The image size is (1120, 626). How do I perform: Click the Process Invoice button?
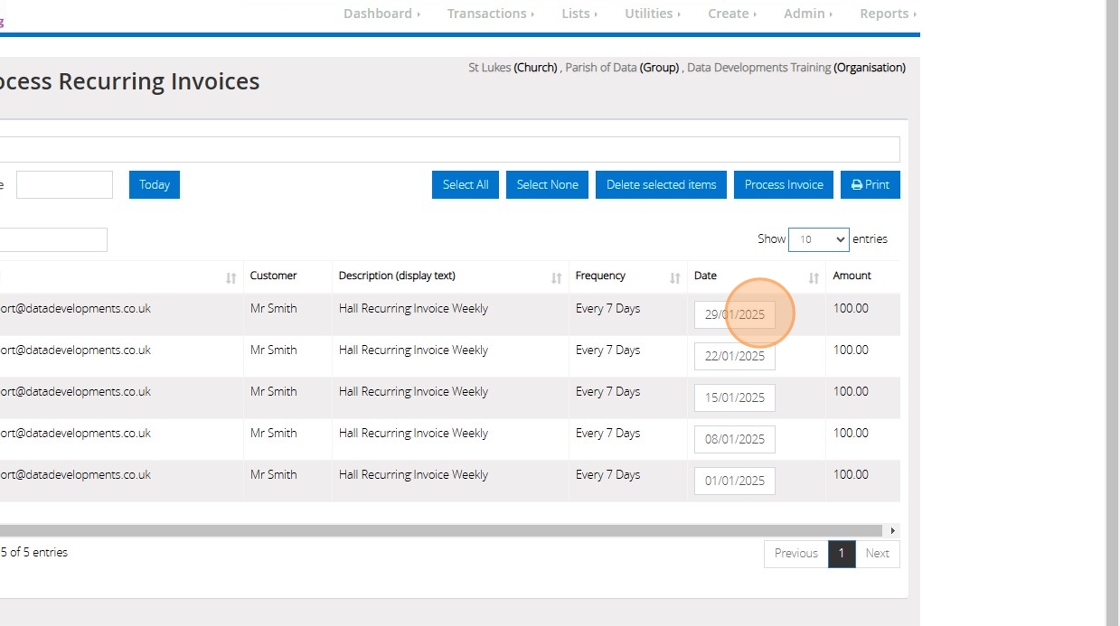point(783,185)
